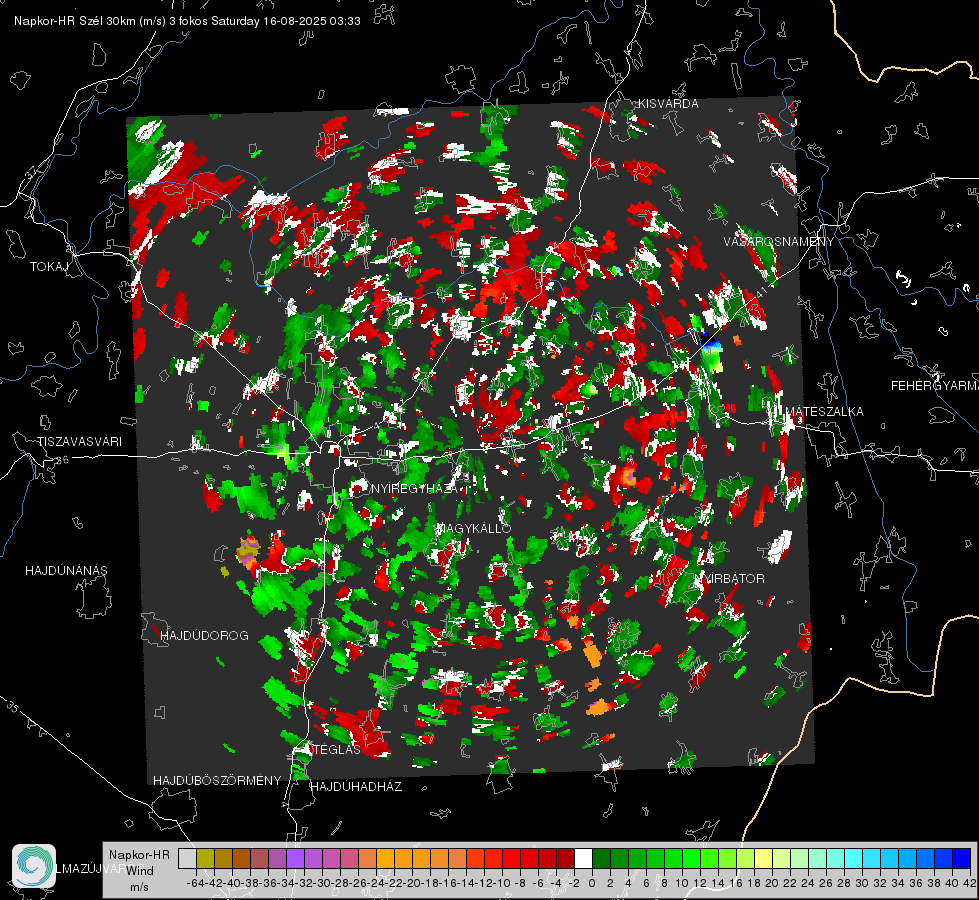Click the swirl logo icon at bottom left
The width and height of the screenshot is (979, 900).
pos(34,866)
